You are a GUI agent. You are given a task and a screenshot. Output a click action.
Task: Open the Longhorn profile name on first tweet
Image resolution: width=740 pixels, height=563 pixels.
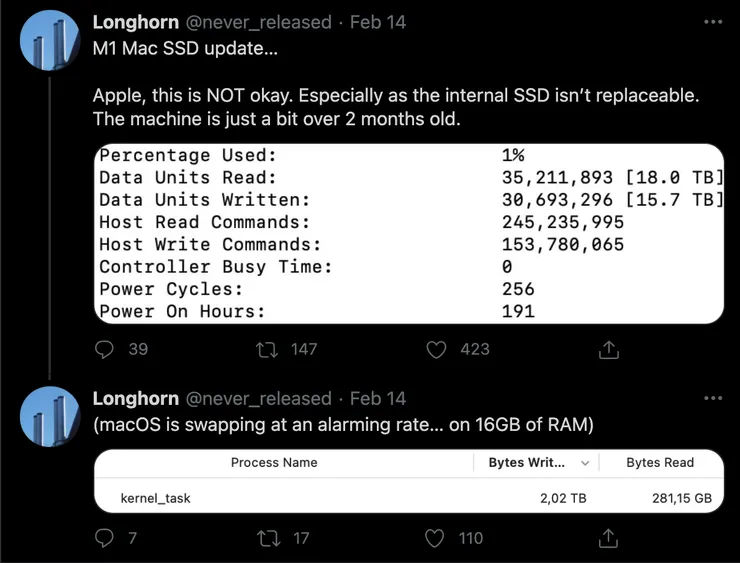(136, 22)
